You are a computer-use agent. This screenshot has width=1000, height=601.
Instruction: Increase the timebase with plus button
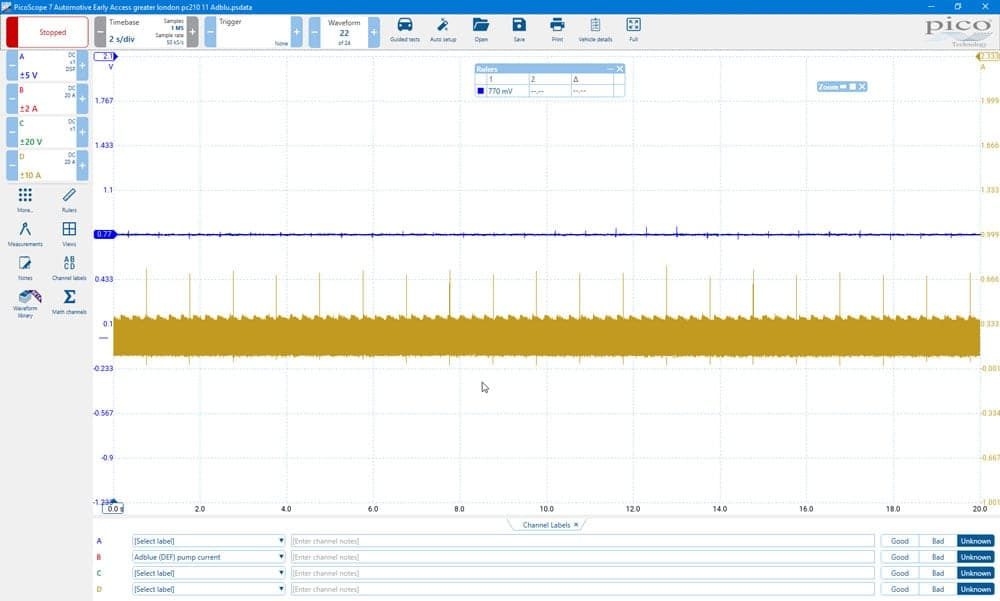pos(193,32)
